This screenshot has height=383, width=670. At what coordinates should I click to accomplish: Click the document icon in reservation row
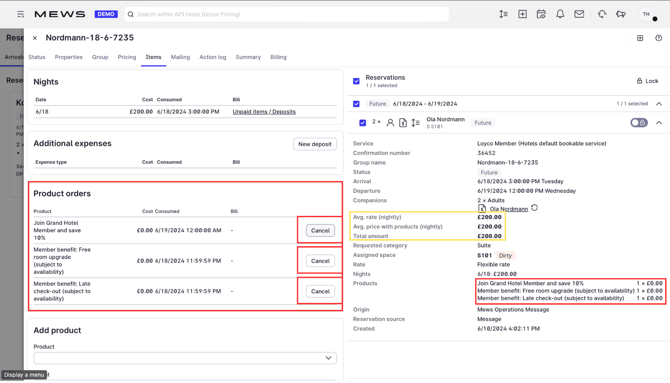pyautogui.click(x=403, y=123)
